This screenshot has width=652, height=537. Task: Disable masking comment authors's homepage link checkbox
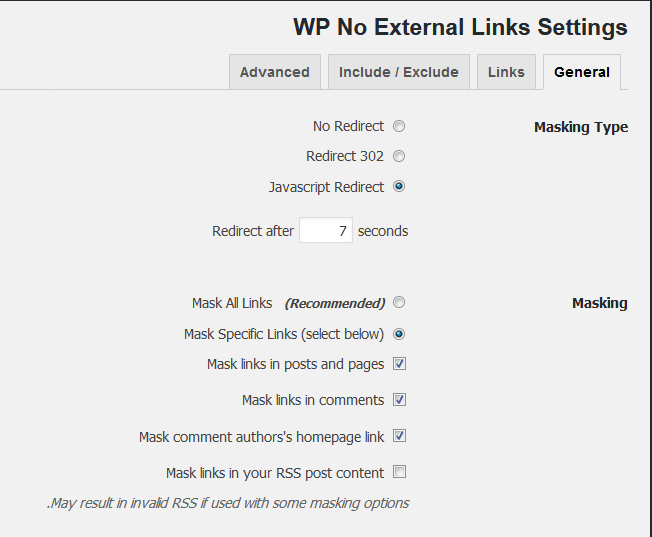click(x=400, y=437)
